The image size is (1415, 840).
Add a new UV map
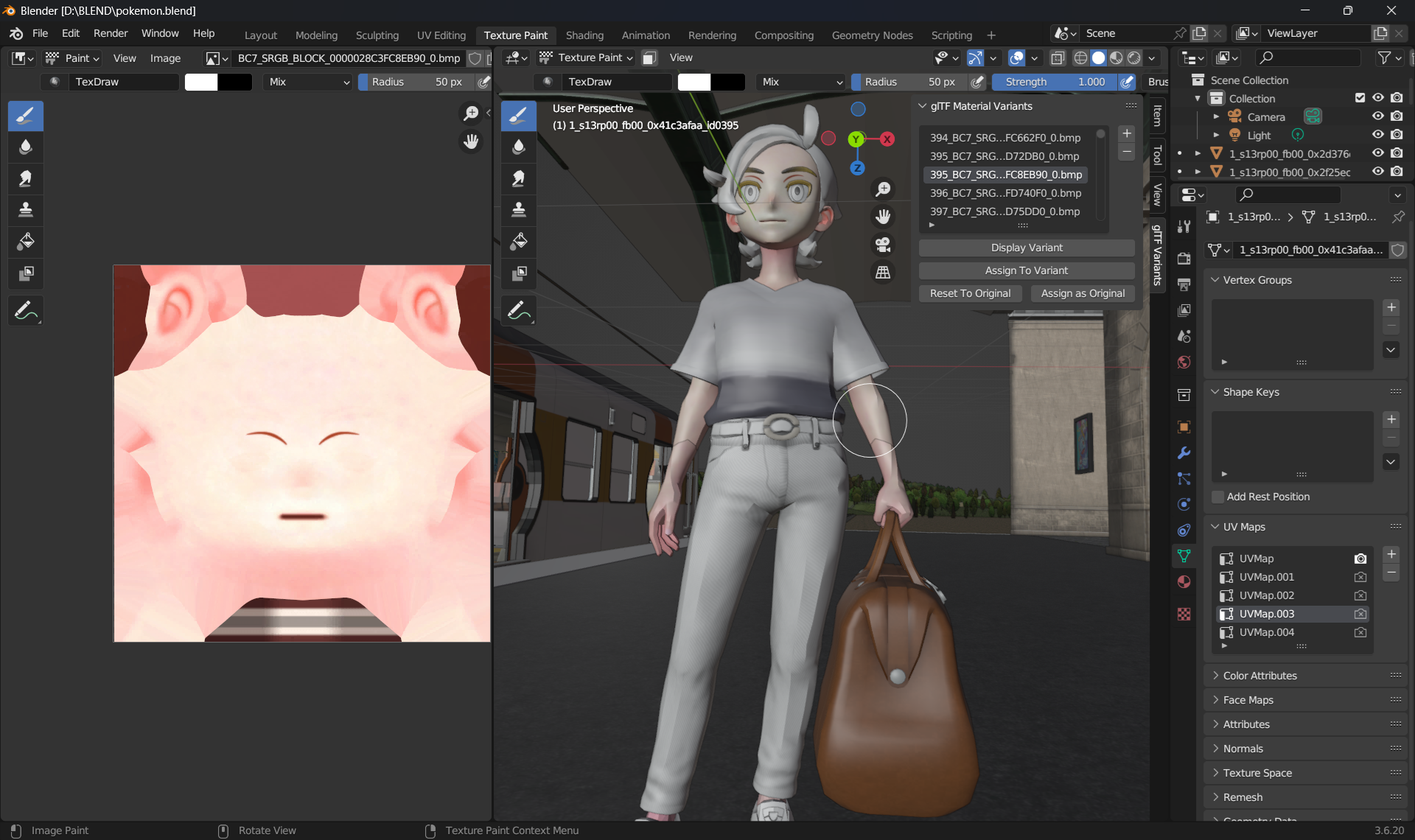coord(1391,554)
